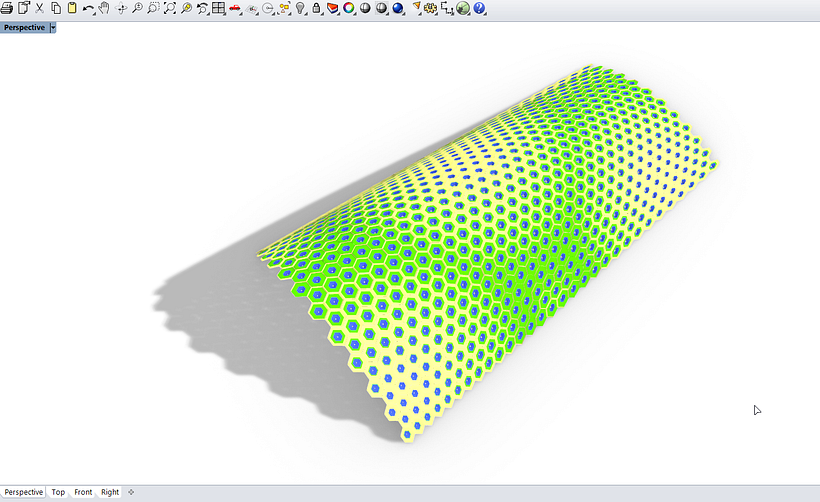
Task: Click the blue Render sphere icon
Action: (398, 8)
